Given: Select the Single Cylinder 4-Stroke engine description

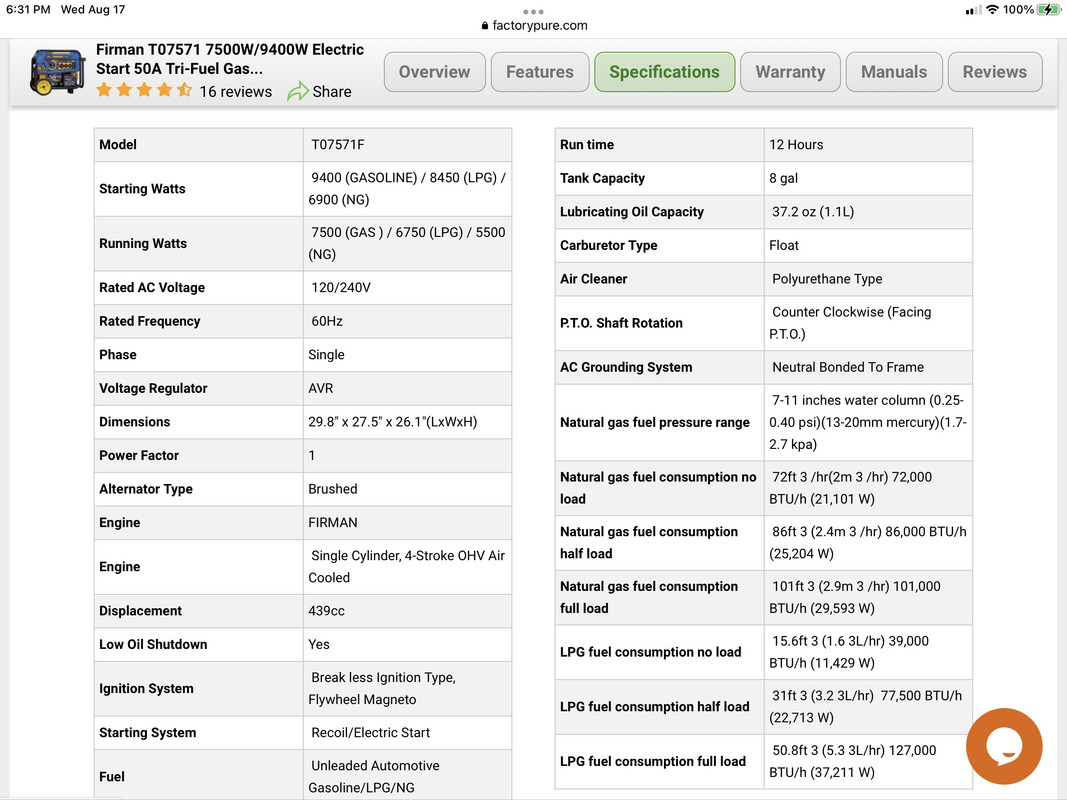Looking at the screenshot, I should tap(407, 566).
